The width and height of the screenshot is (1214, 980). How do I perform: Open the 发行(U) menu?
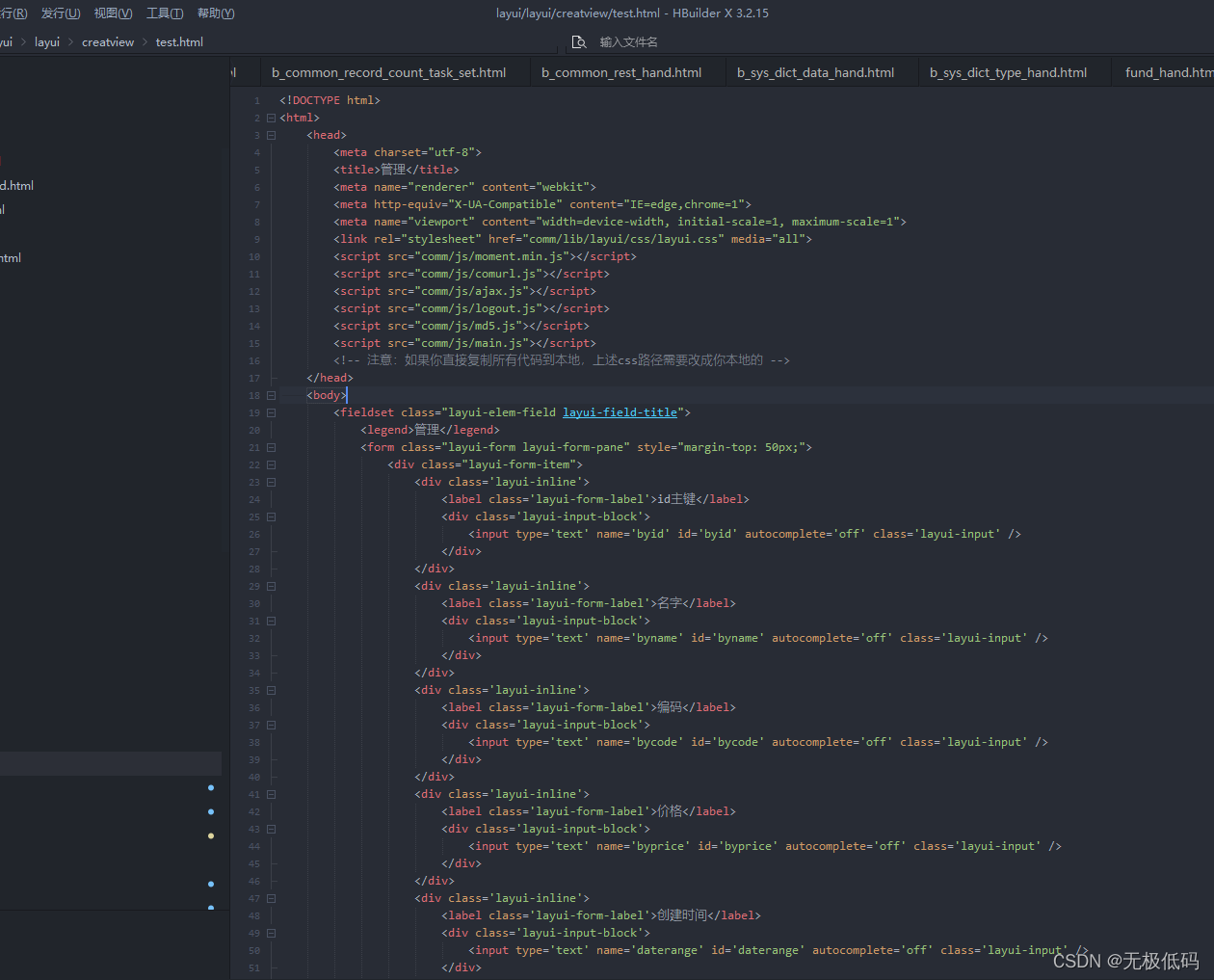pos(61,13)
